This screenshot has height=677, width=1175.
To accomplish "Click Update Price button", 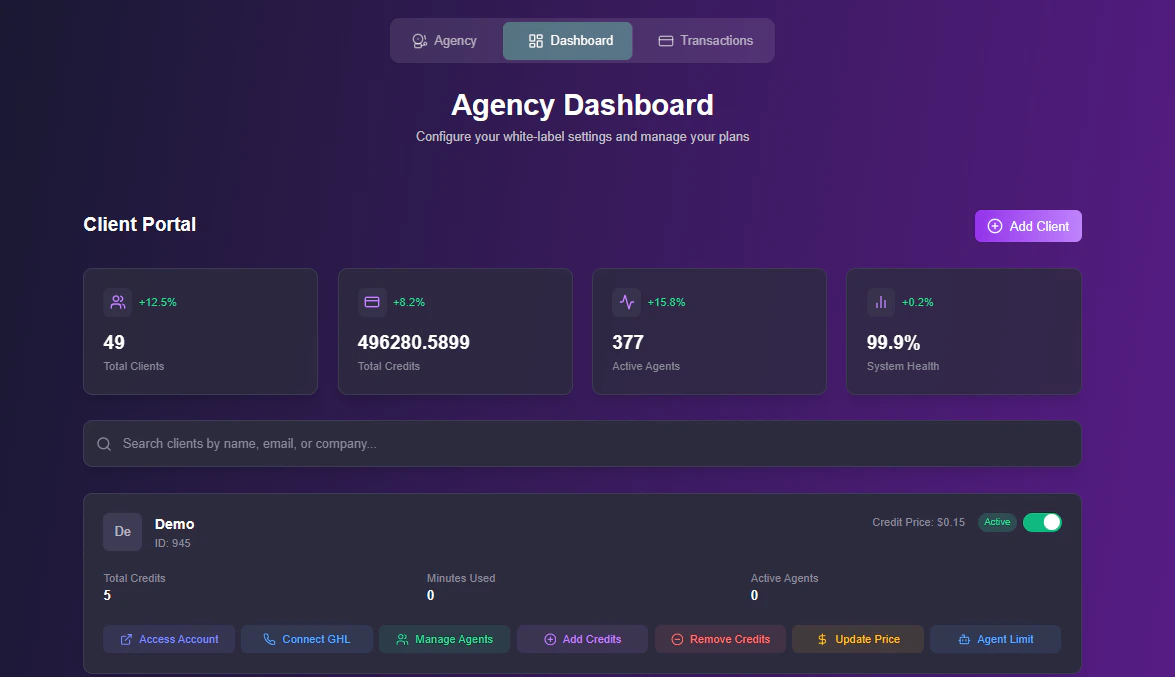I will click(858, 640).
